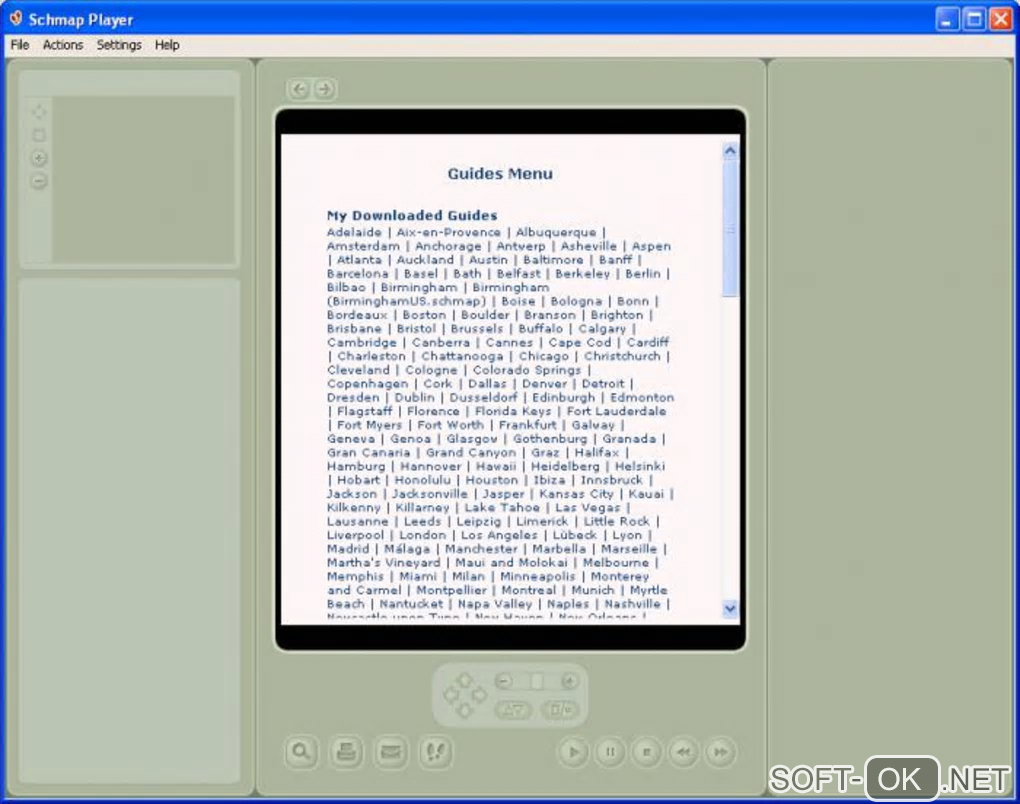Open the Grand Canyon guide link
The image size is (1020, 804).
point(471,453)
